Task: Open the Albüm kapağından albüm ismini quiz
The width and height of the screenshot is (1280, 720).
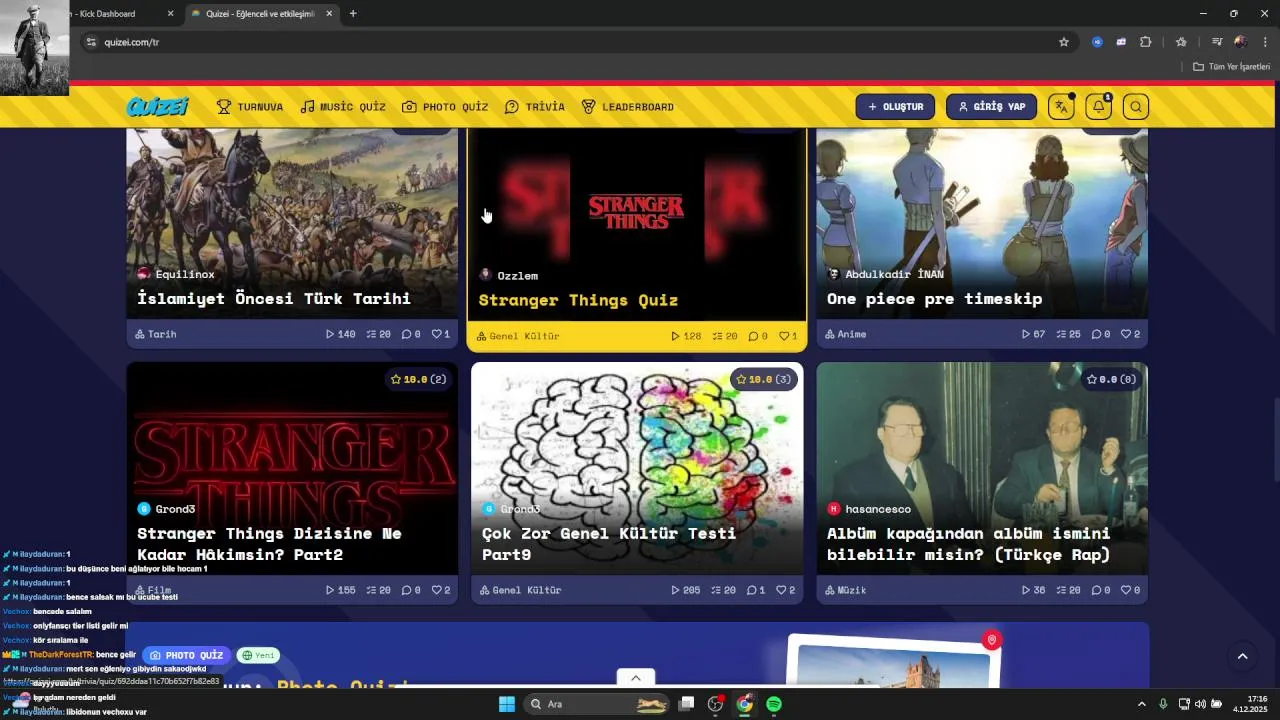Action: [x=968, y=544]
